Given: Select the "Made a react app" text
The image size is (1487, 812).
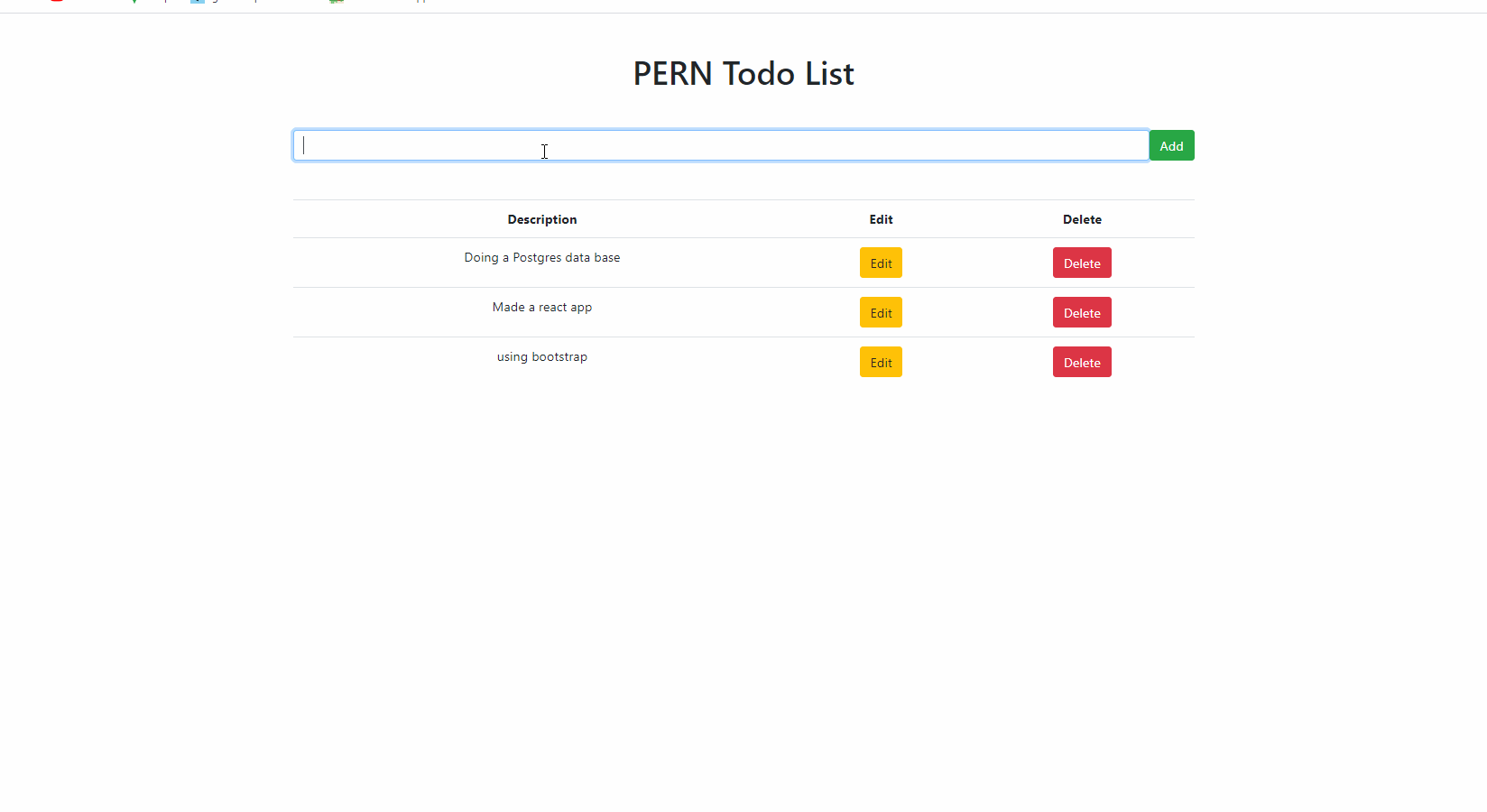Looking at the screenshot, I should pos(542,307).
